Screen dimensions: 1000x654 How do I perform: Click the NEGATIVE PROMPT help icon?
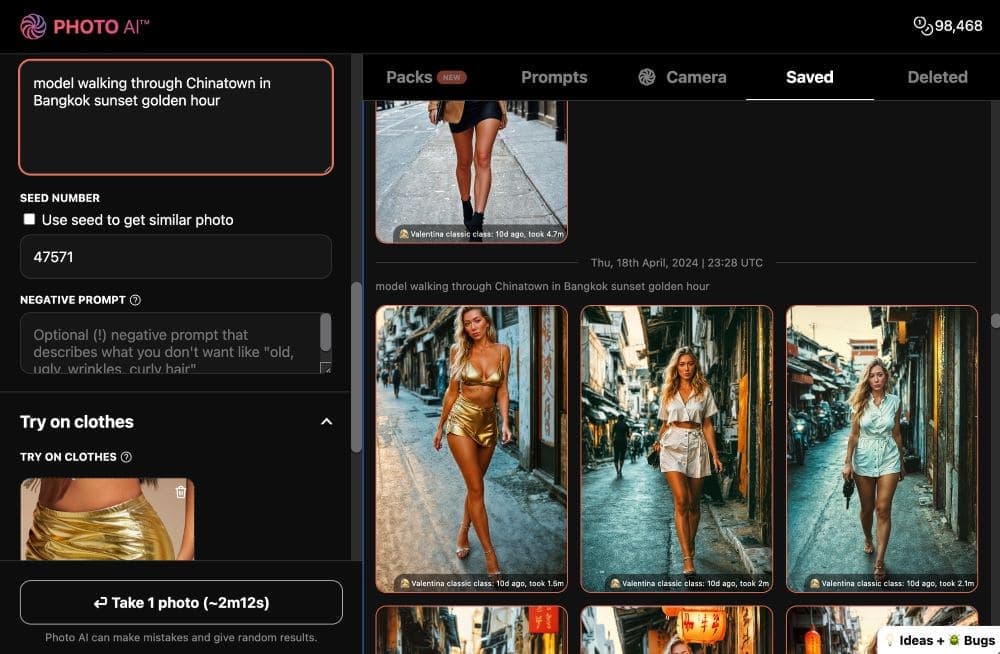pos(136,299)
